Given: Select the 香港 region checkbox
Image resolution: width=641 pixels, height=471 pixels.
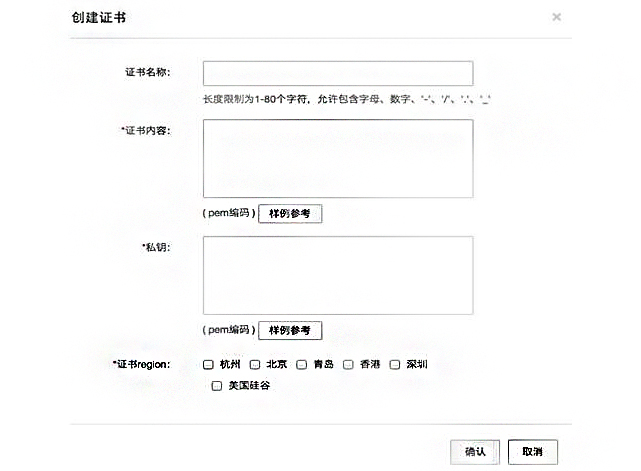Looking at the screenshot, I should click(348, 365).
